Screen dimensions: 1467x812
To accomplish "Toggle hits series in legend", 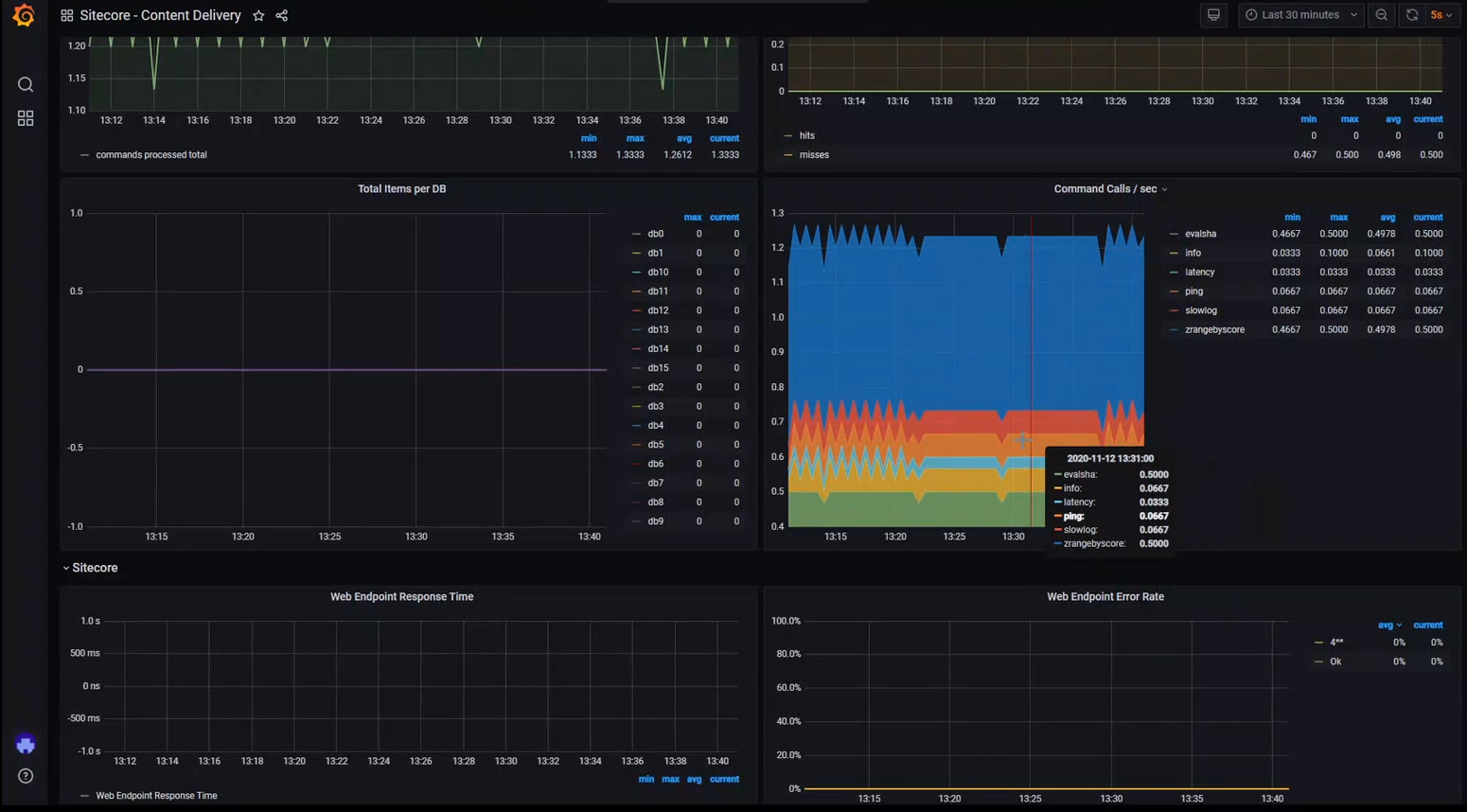I will click(806, 135).
